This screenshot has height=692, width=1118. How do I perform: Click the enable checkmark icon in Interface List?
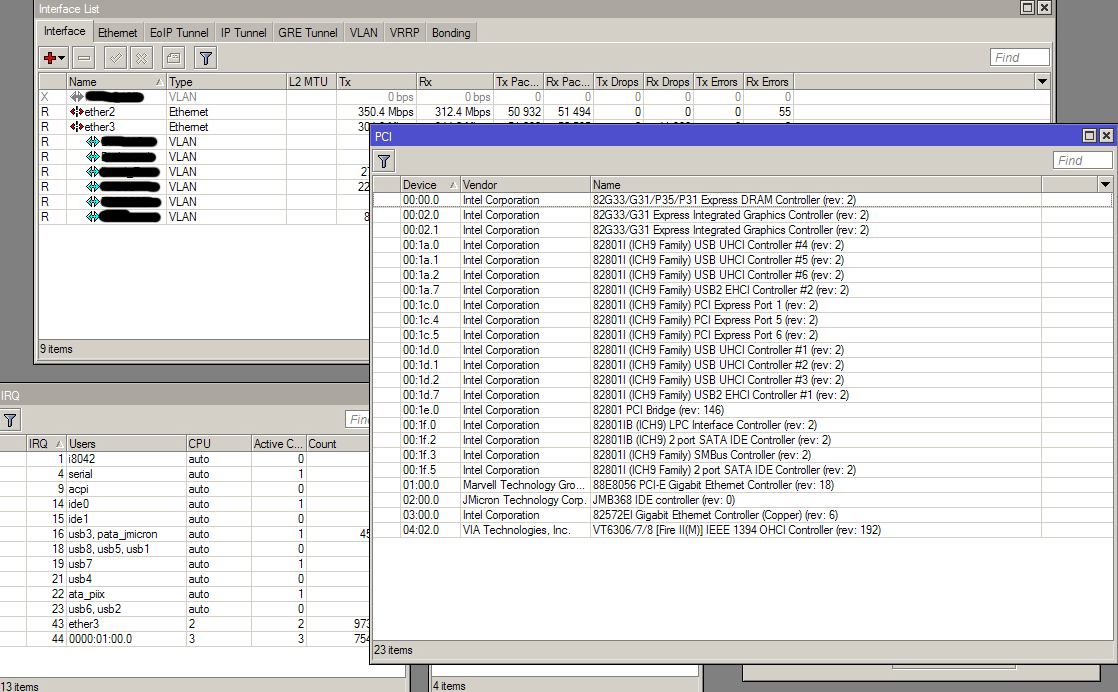115,58
